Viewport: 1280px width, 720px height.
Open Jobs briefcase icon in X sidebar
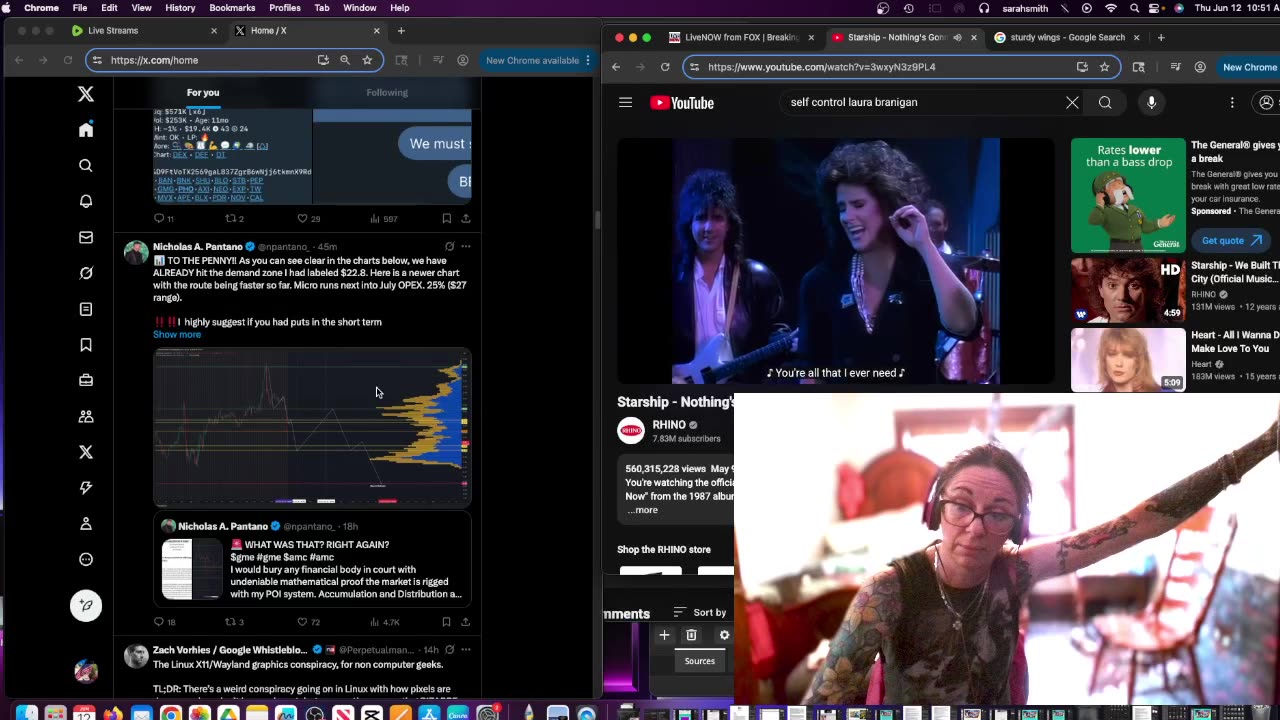point(86,380)
